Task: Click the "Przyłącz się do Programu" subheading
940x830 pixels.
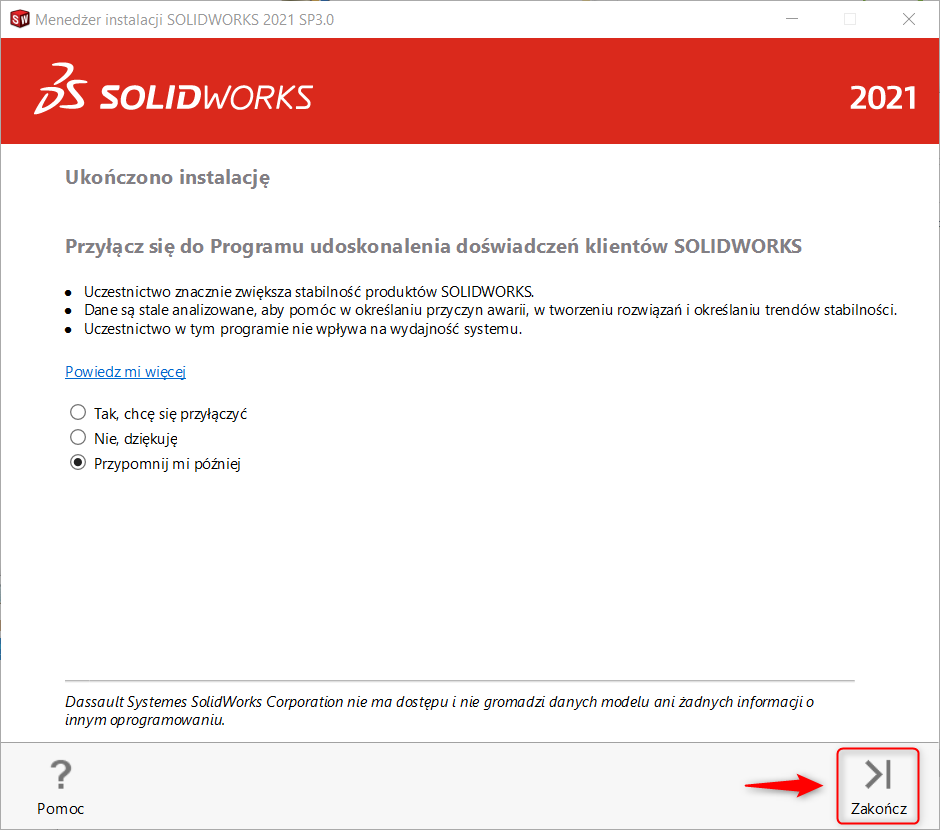Action: point(433,246)
